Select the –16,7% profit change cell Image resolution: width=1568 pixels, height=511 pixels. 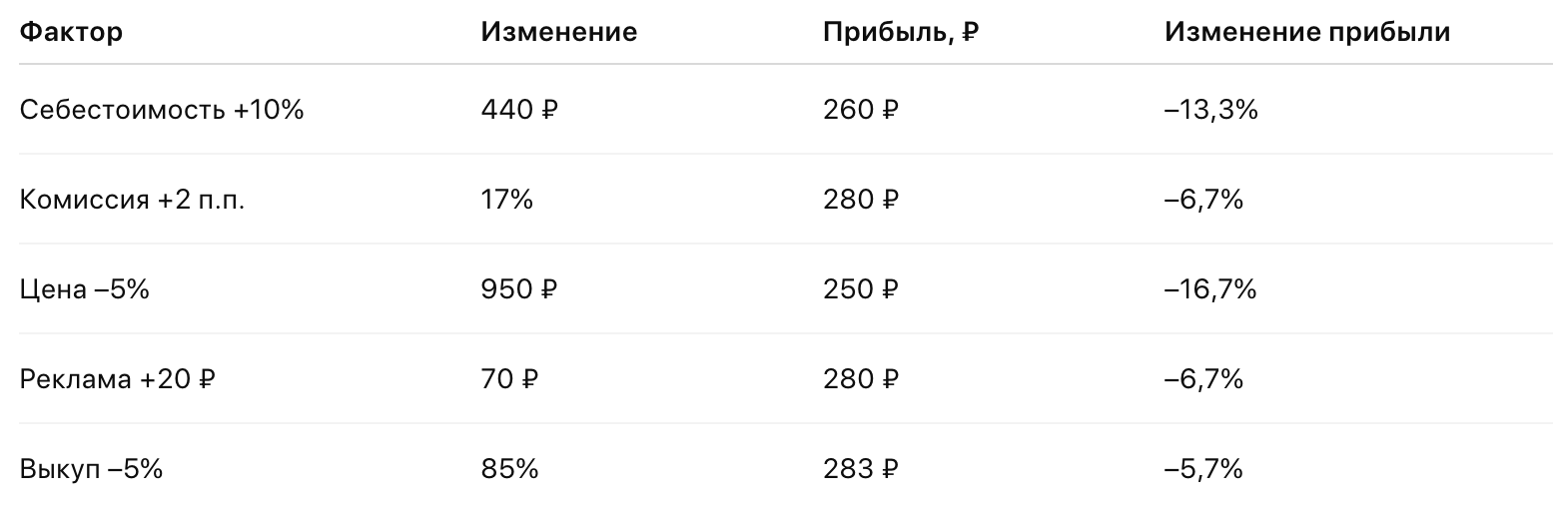[x=1210, y=289]
